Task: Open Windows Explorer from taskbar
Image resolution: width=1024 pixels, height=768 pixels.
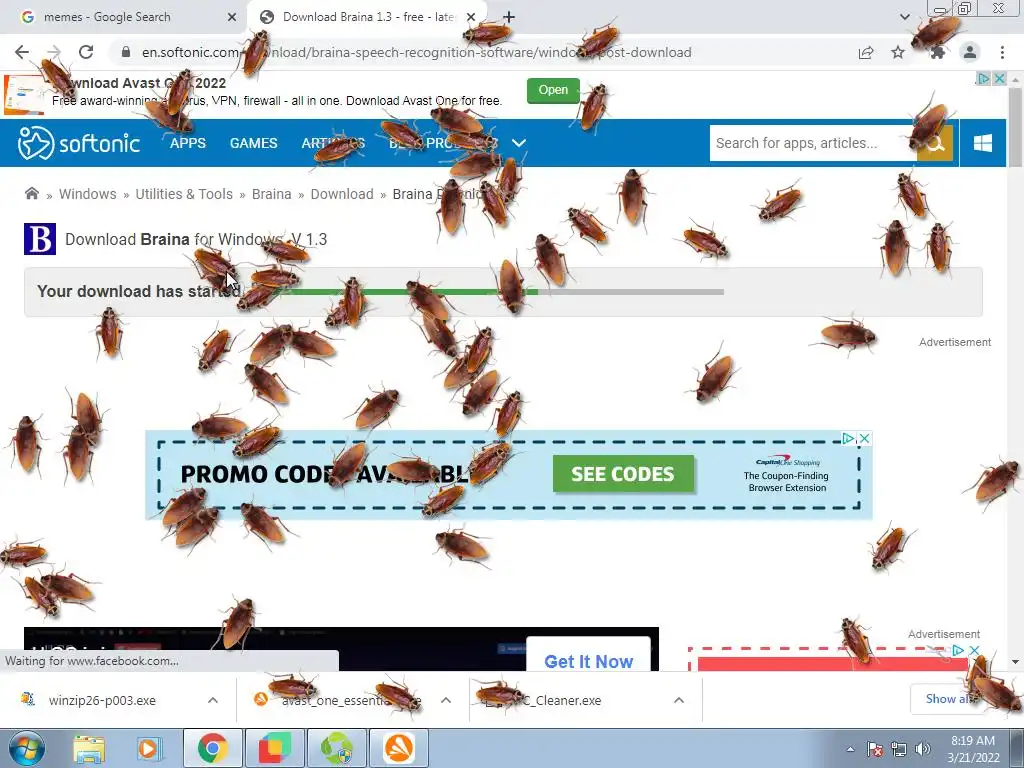Action: pos(89,748)
